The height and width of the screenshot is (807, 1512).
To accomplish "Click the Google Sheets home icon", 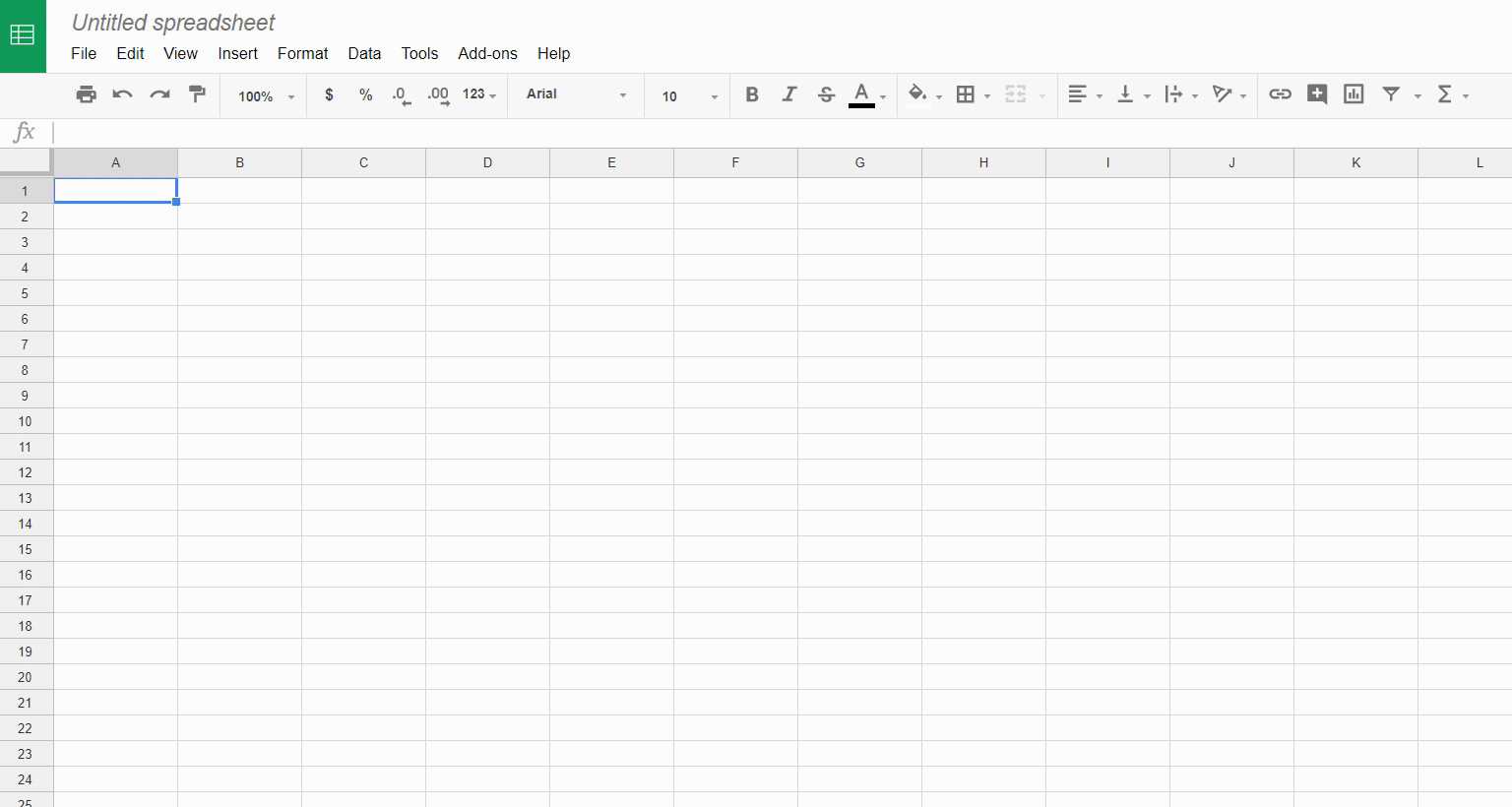I will click(x=23, y=36).
